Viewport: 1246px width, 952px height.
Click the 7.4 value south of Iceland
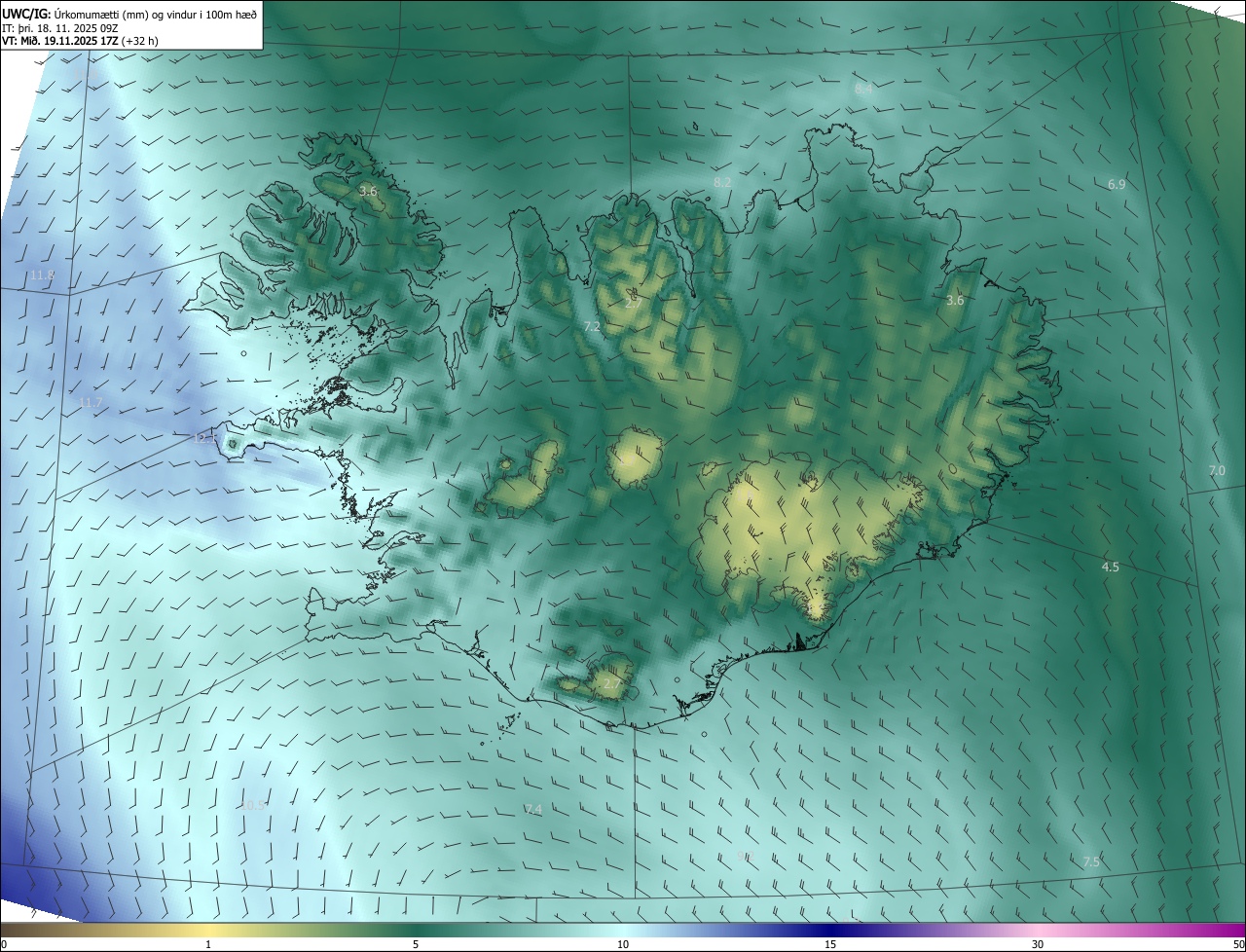pos(533,809)
